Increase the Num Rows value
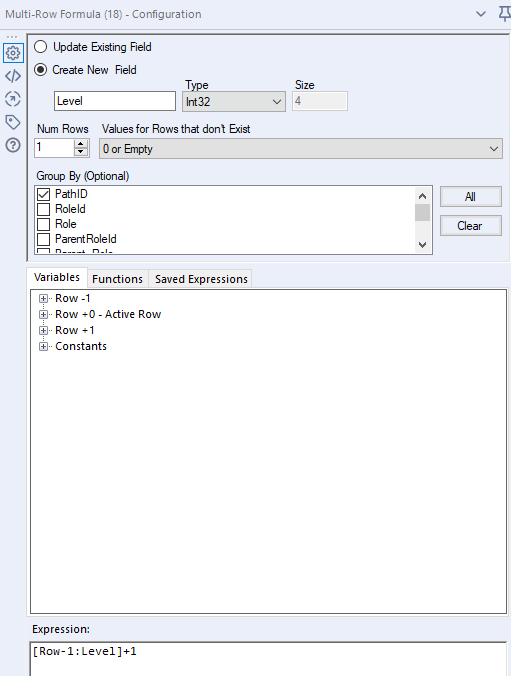This screenshot has height=676, width=511. tap(81, 144)
